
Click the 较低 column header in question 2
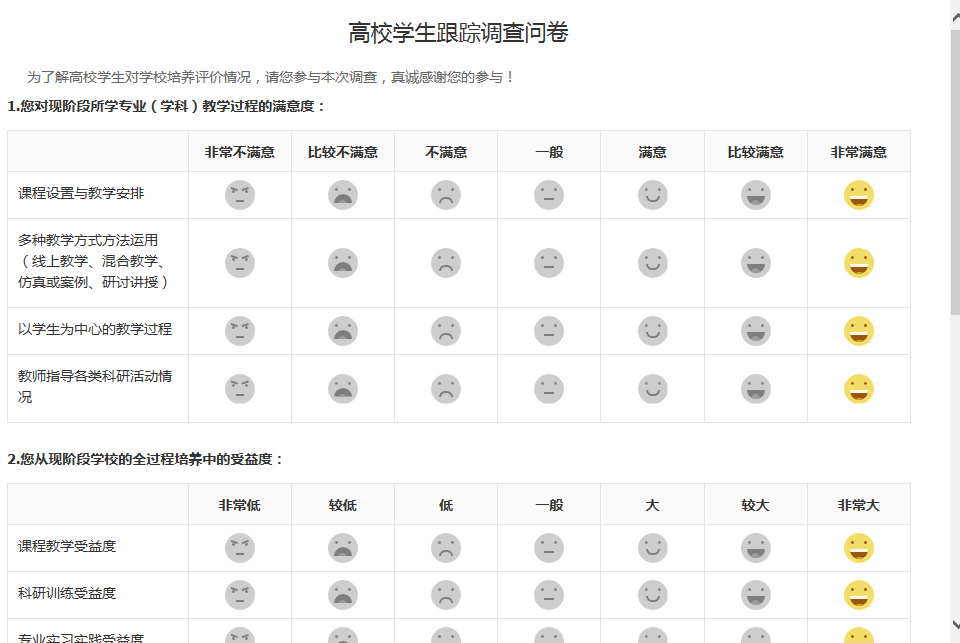click(343, 505)
